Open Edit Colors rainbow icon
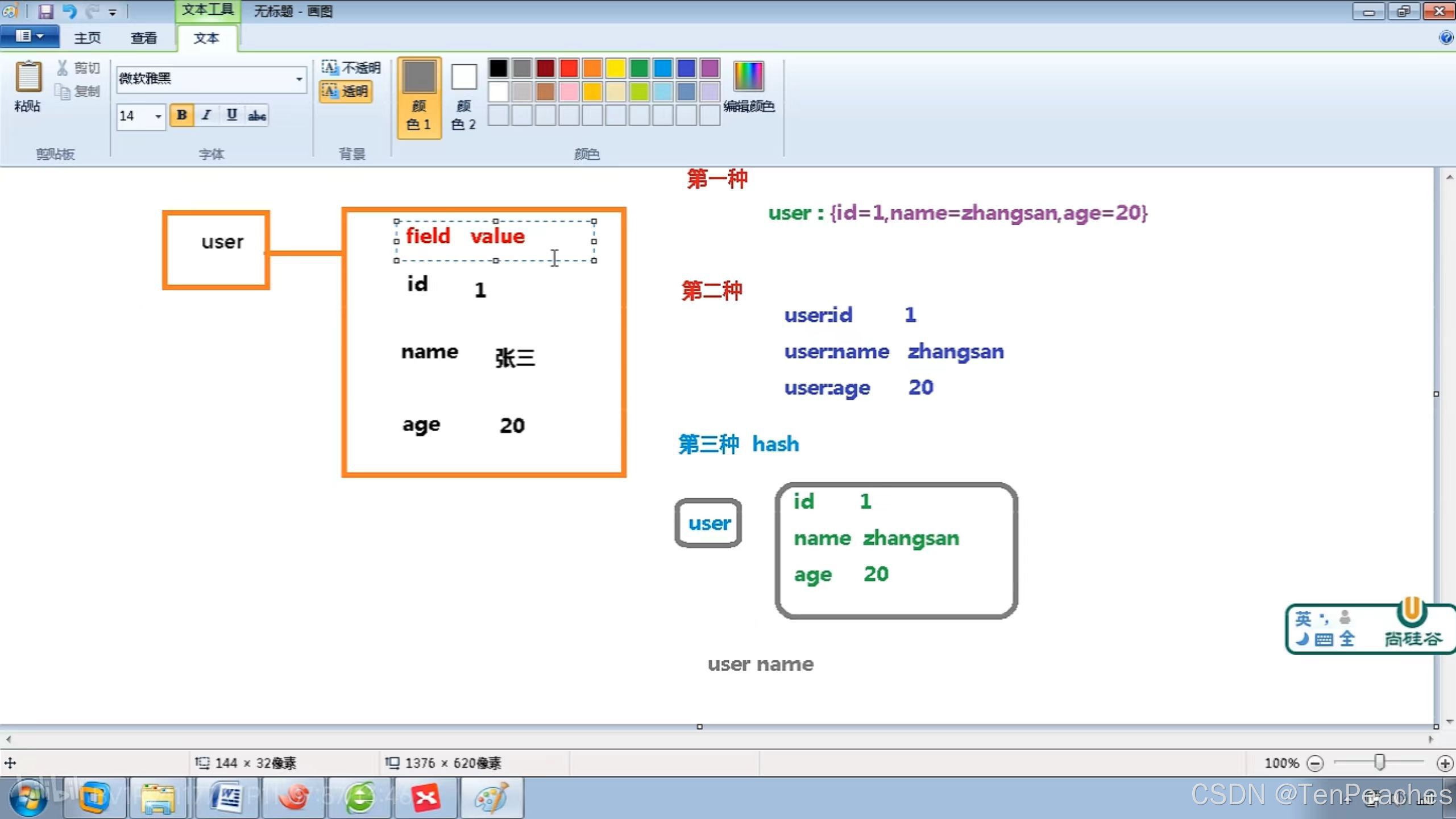 tap(748, 76)
